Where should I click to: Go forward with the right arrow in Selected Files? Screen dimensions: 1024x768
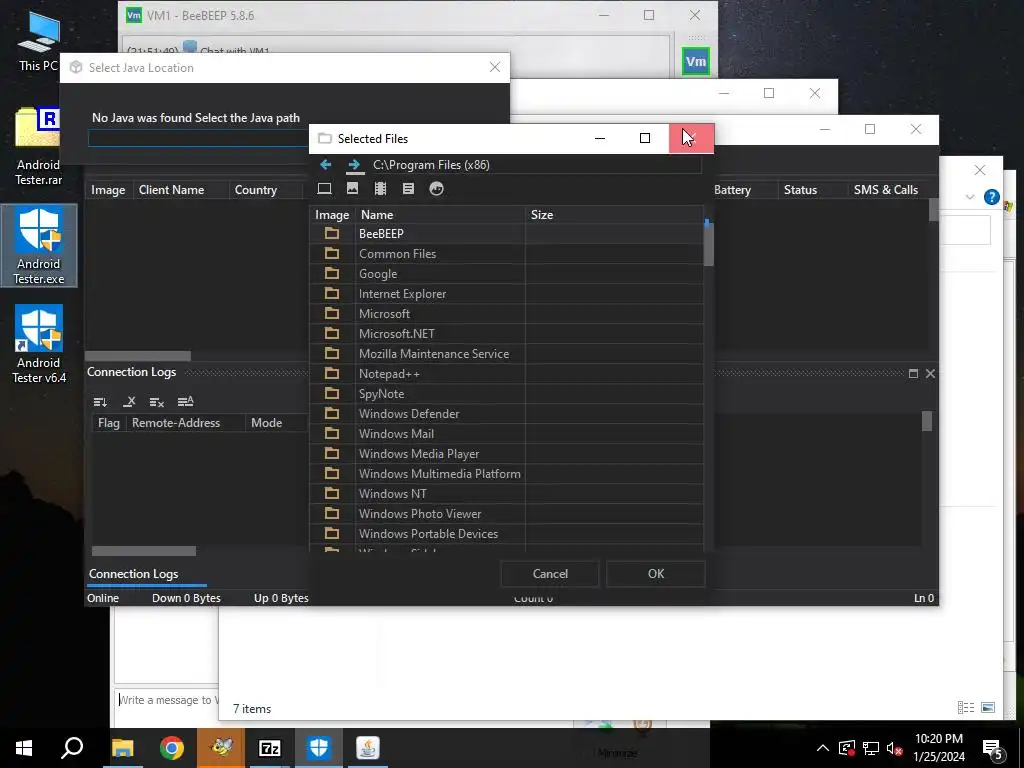[x=354, y=165]
